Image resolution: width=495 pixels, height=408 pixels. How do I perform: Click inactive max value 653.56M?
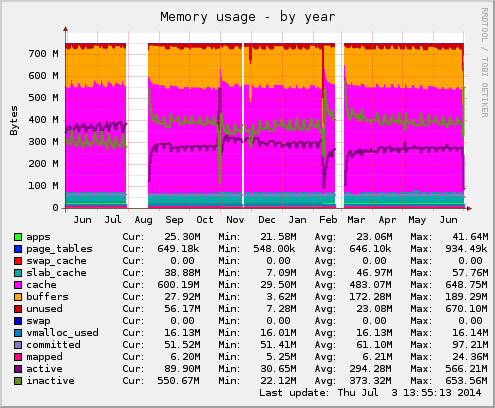click(467, 381)
